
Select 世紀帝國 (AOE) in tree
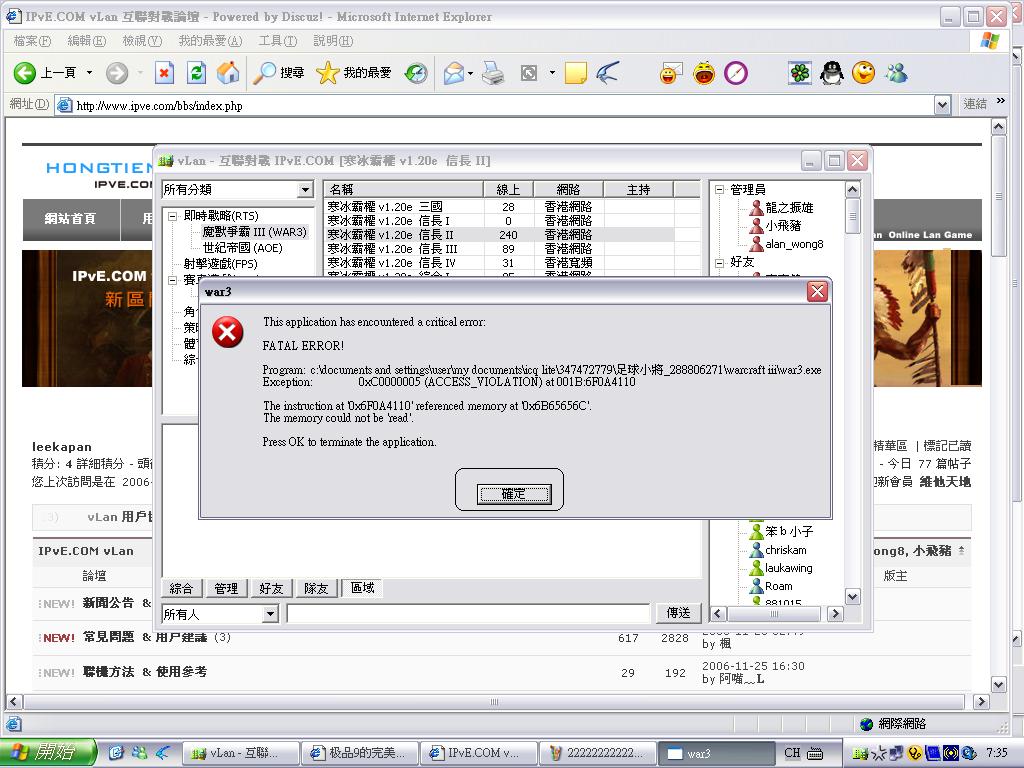coord(242,248)
